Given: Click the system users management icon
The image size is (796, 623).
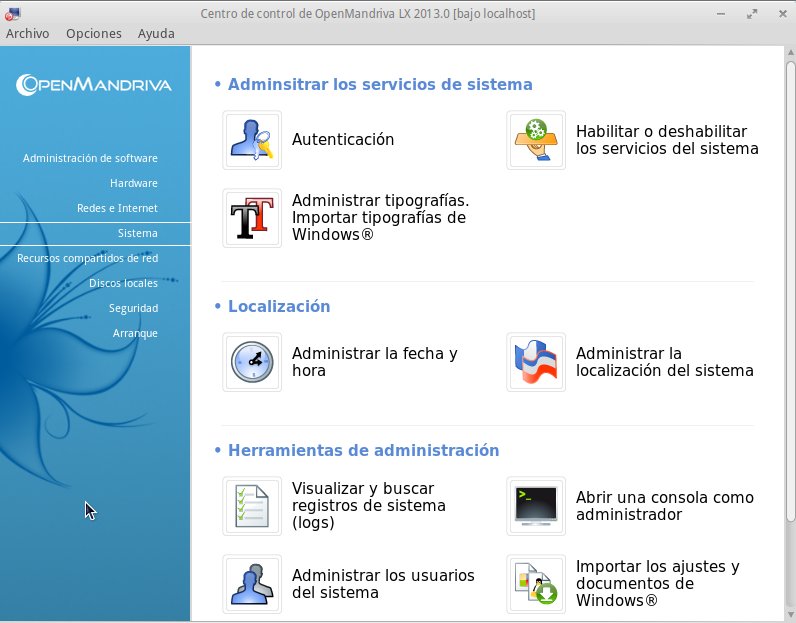Looking at the screenshot, I should tap(252, 584).
